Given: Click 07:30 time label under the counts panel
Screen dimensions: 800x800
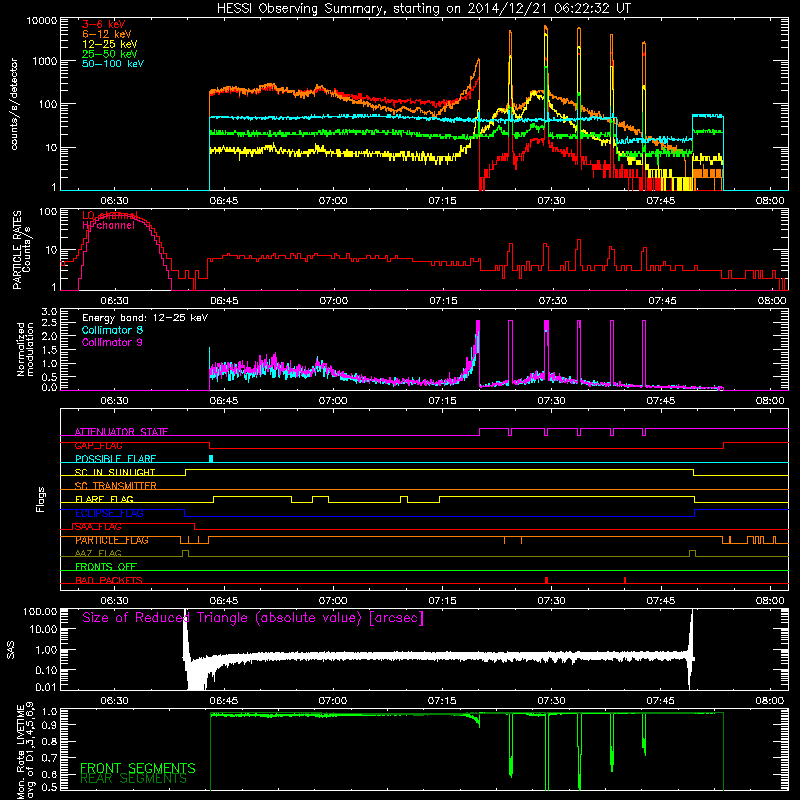Looking at the screenshot, I should coord(552,201).
